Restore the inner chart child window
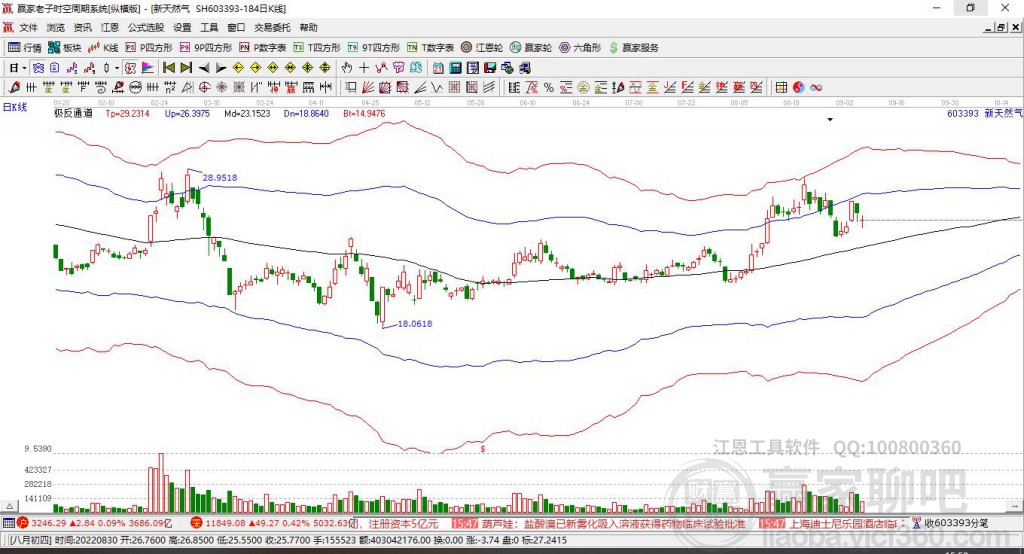 click(1001, 27)
